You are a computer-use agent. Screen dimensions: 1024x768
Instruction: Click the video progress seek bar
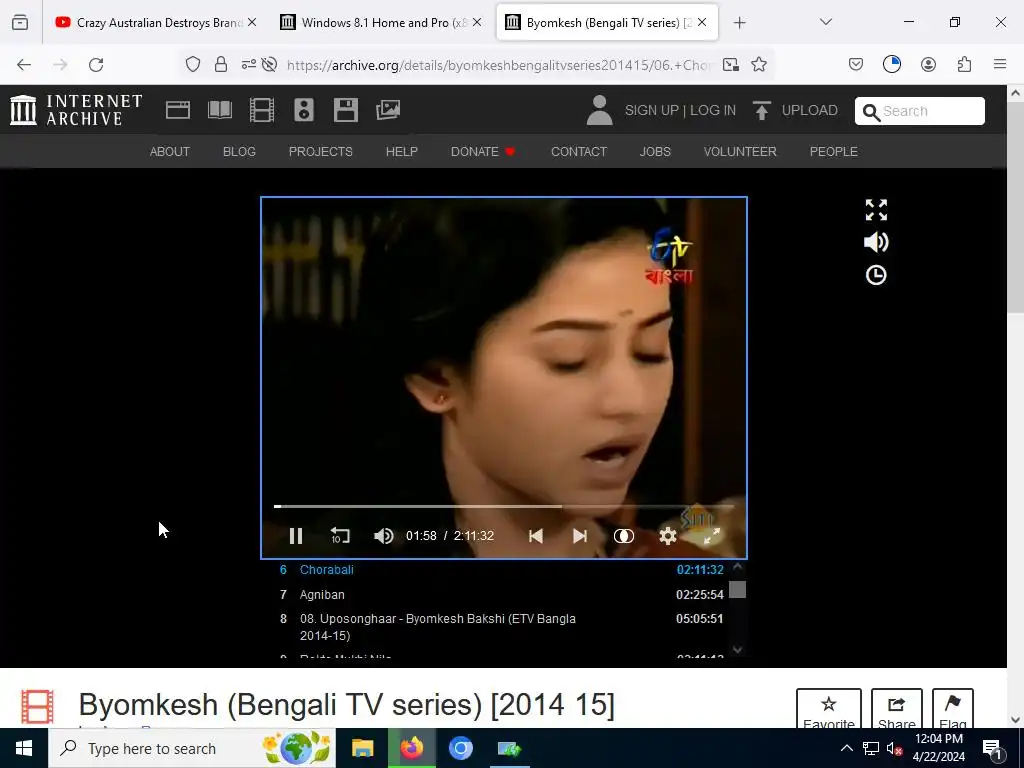pos(504,506)
